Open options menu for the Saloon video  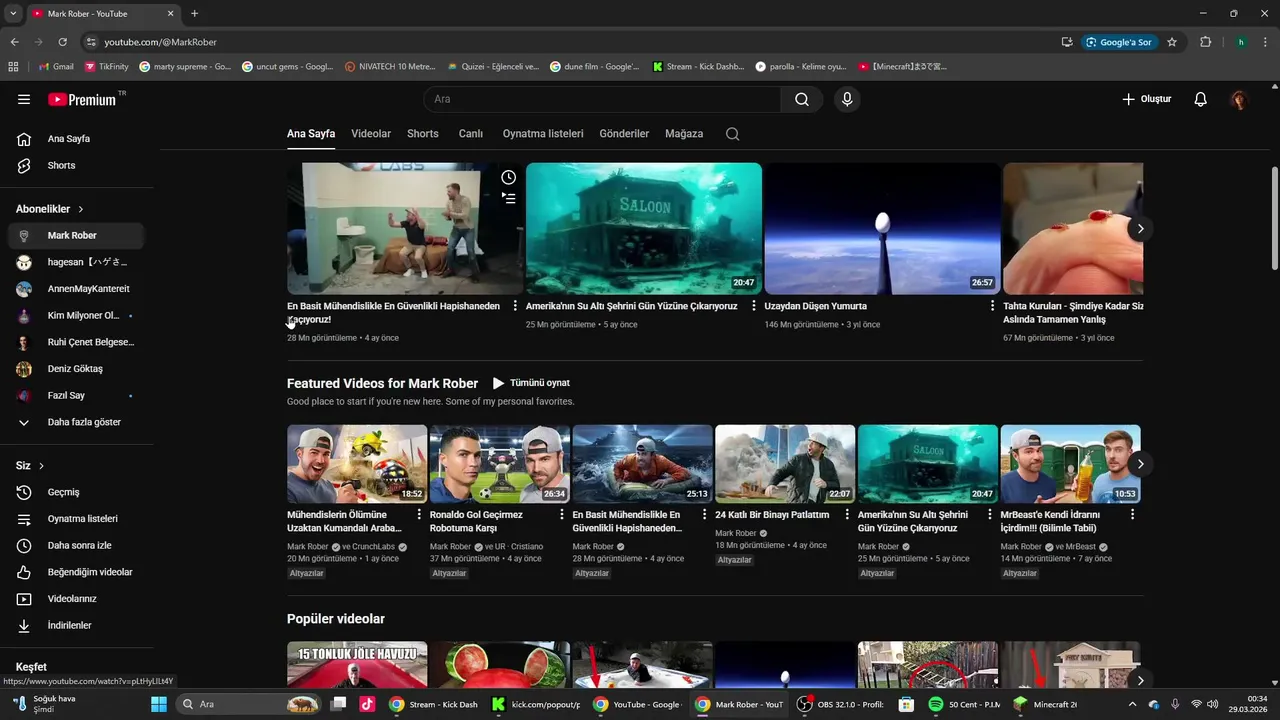click(x=754, y=306)
